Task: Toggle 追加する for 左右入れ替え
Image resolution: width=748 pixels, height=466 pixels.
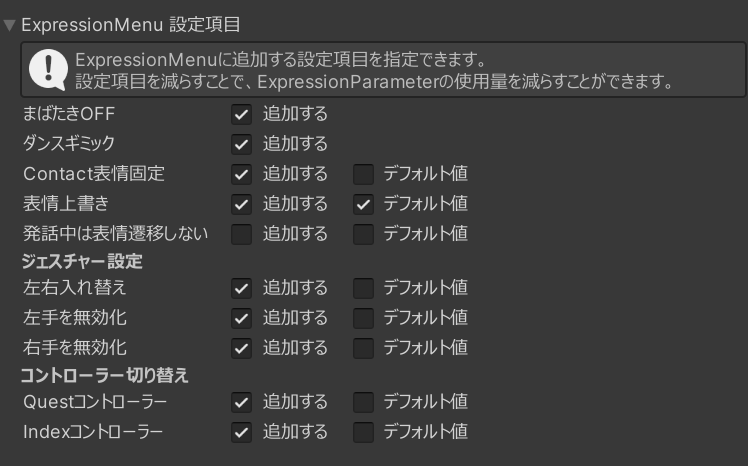Action: tap(241, 288)
